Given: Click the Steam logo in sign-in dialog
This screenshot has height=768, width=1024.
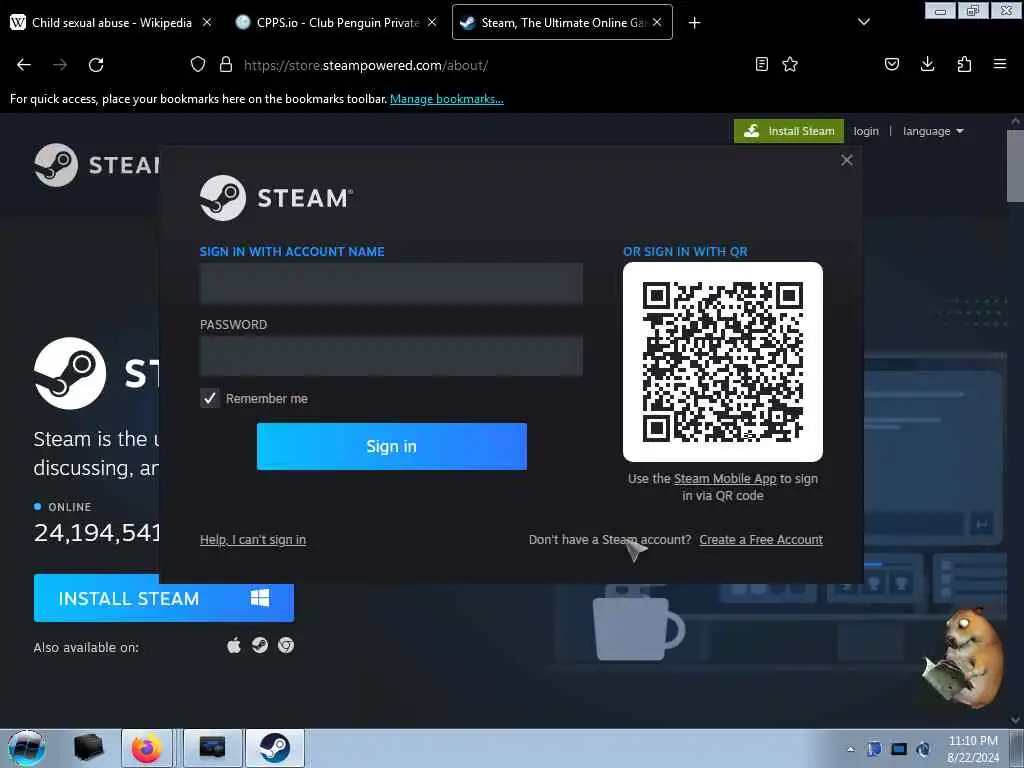Looking at the screenshot, I should tap(276, 198).
